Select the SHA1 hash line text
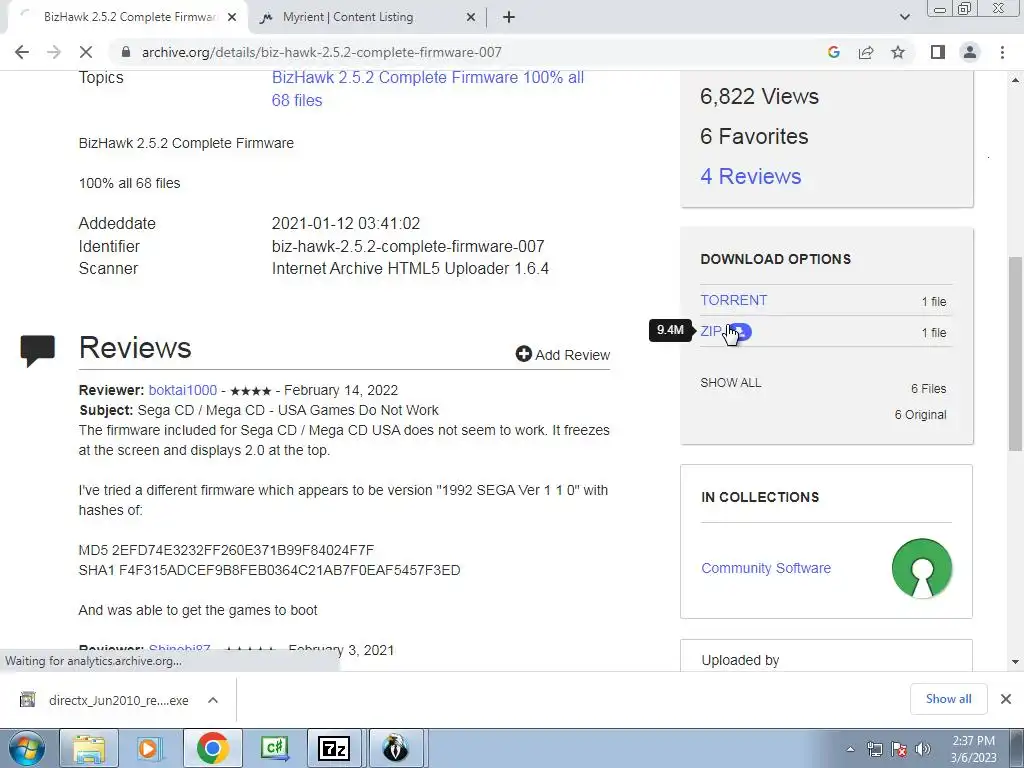Viewport: 1024px width, 768px height. click(x=269, y=570)
